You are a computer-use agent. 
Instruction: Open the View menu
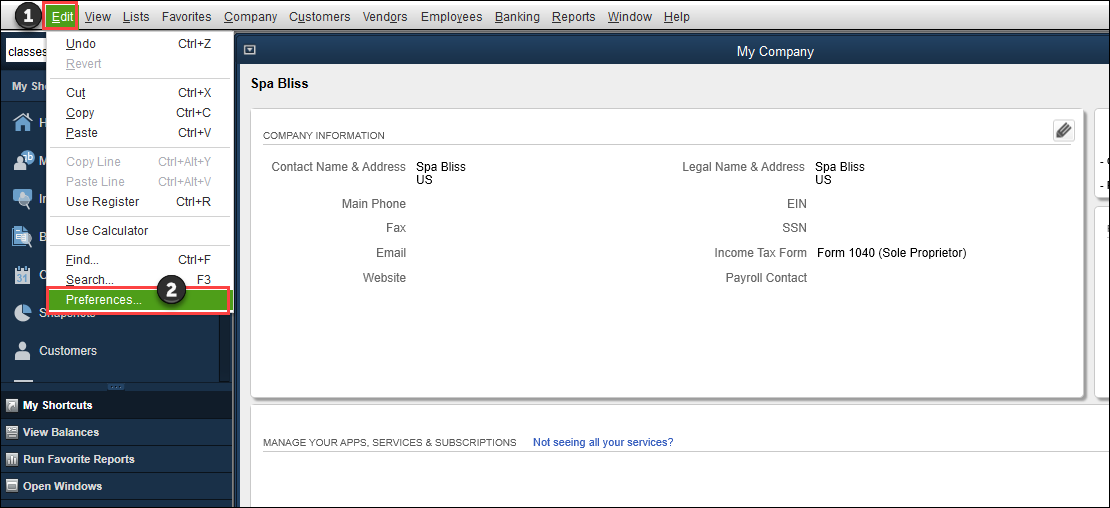click(x=98, y=16)
